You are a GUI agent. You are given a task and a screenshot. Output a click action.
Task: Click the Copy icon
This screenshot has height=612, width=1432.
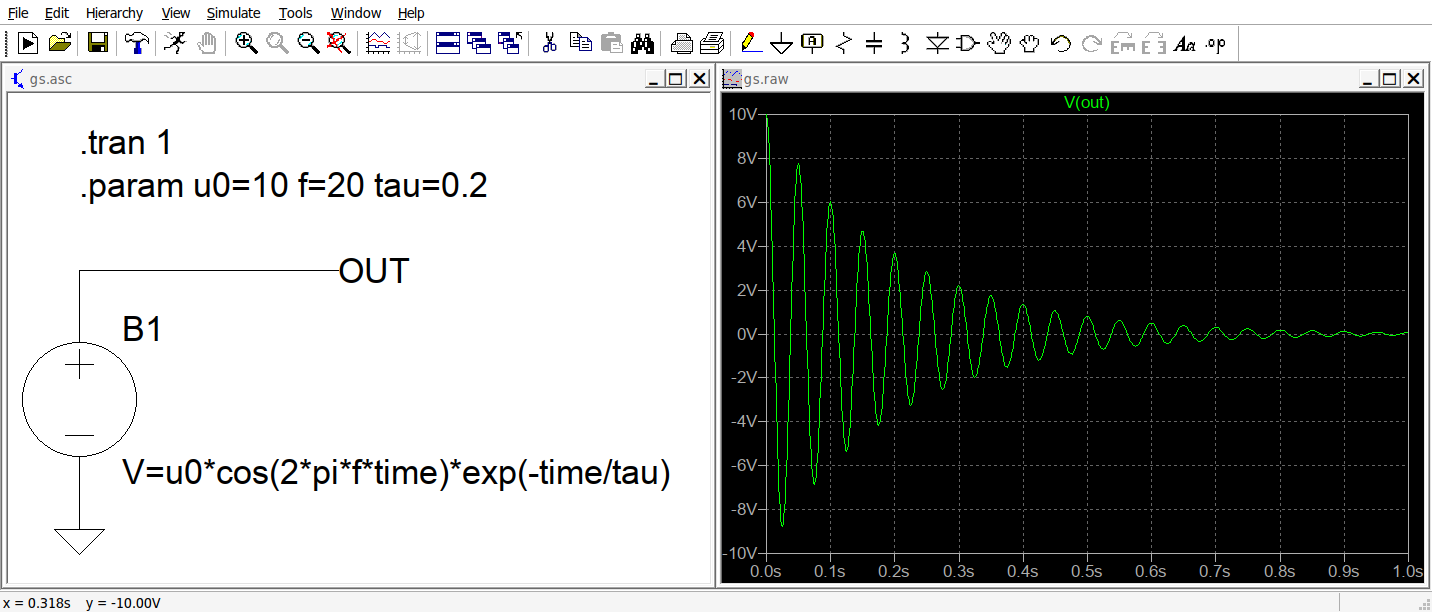coord(580,42)
